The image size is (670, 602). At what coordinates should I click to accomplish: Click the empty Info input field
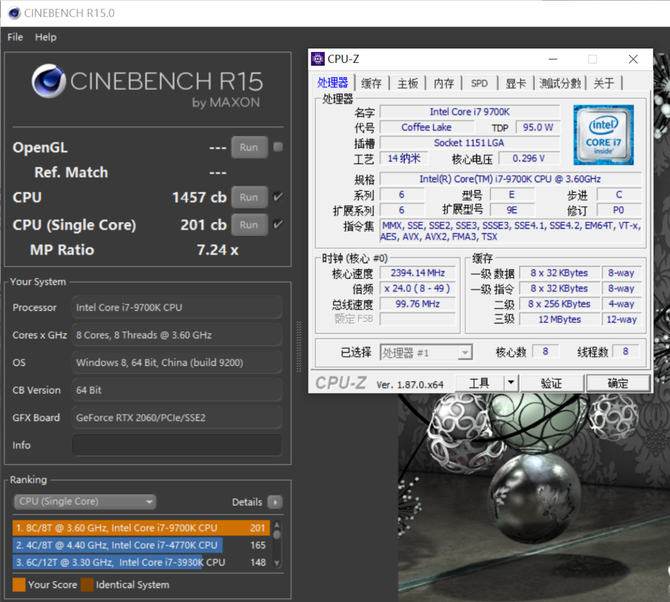coord(177,445)
